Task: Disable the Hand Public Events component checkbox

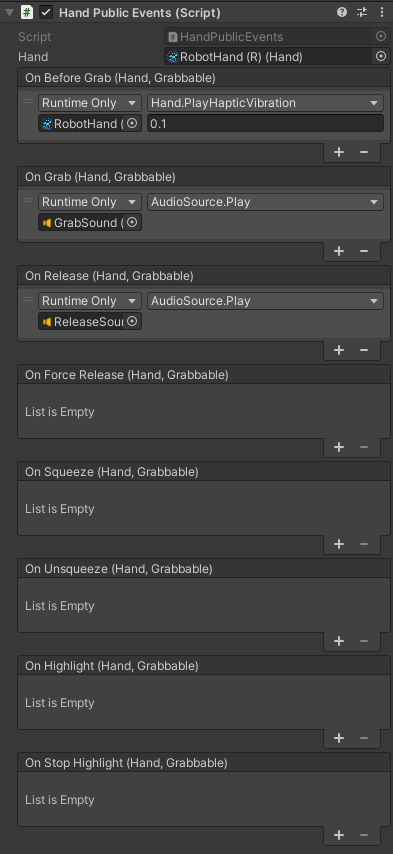Action: [x=46, y=12]
